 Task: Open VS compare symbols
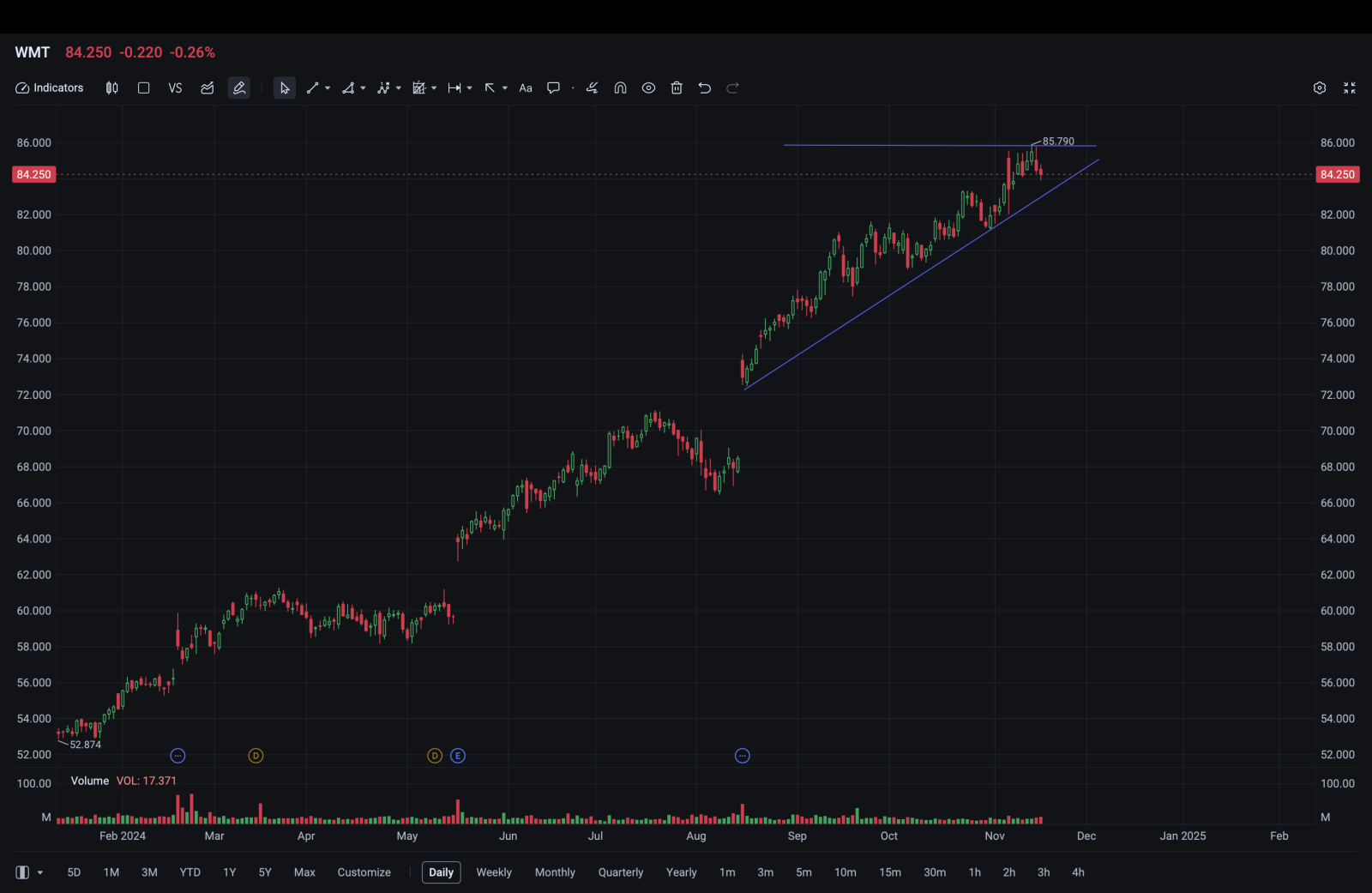tap(175, 87)
